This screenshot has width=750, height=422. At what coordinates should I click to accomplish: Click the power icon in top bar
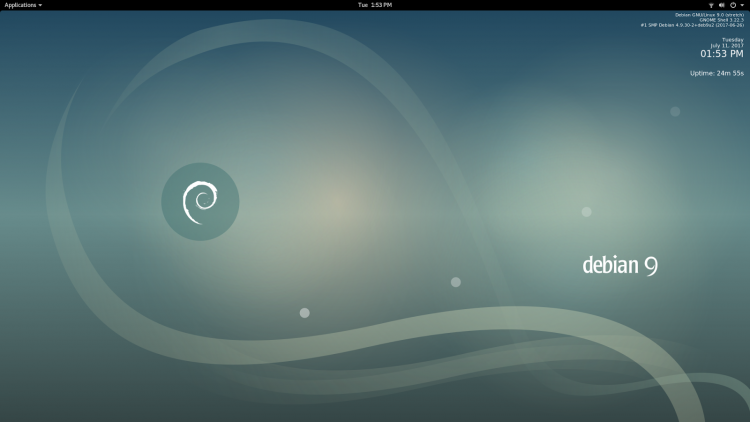[733, 5]
